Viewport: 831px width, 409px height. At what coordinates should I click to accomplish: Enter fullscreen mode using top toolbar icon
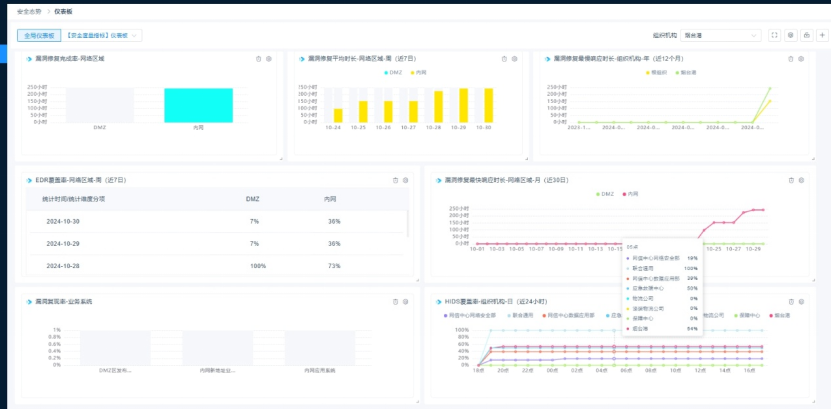774,35
